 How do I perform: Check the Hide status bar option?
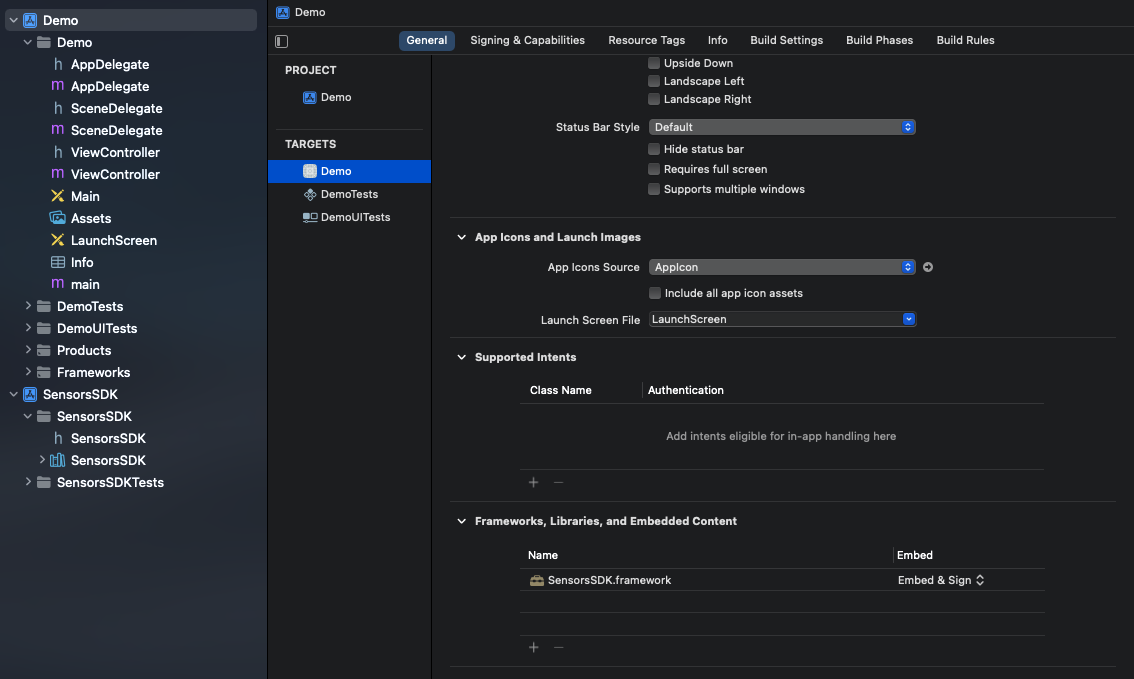click(654, 149)
